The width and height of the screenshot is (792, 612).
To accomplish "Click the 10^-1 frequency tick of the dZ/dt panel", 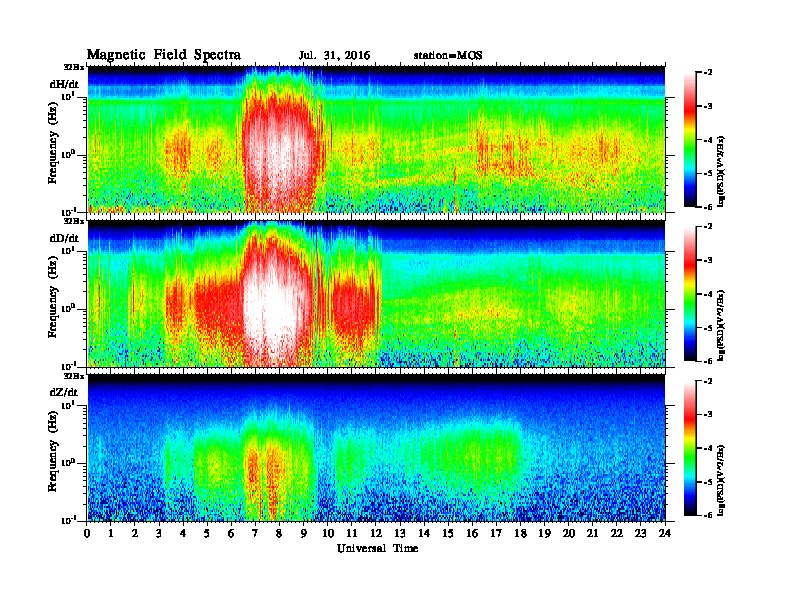I will pyautogui.click(x=68, y=520).
